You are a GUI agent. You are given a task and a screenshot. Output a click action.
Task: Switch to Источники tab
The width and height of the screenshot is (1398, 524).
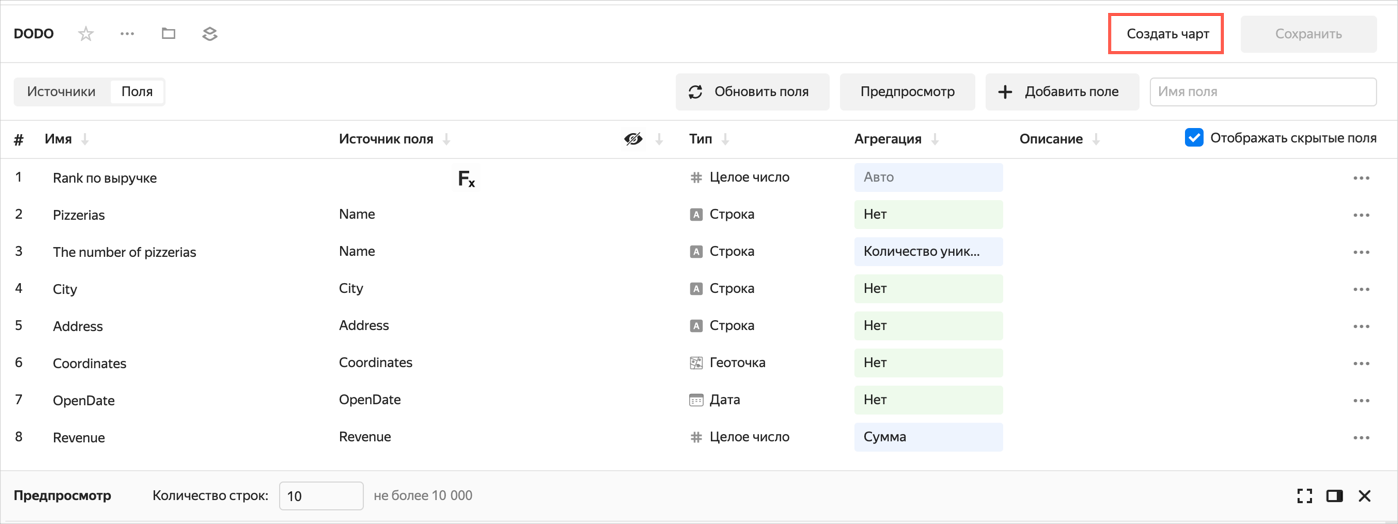coord(62,92)
